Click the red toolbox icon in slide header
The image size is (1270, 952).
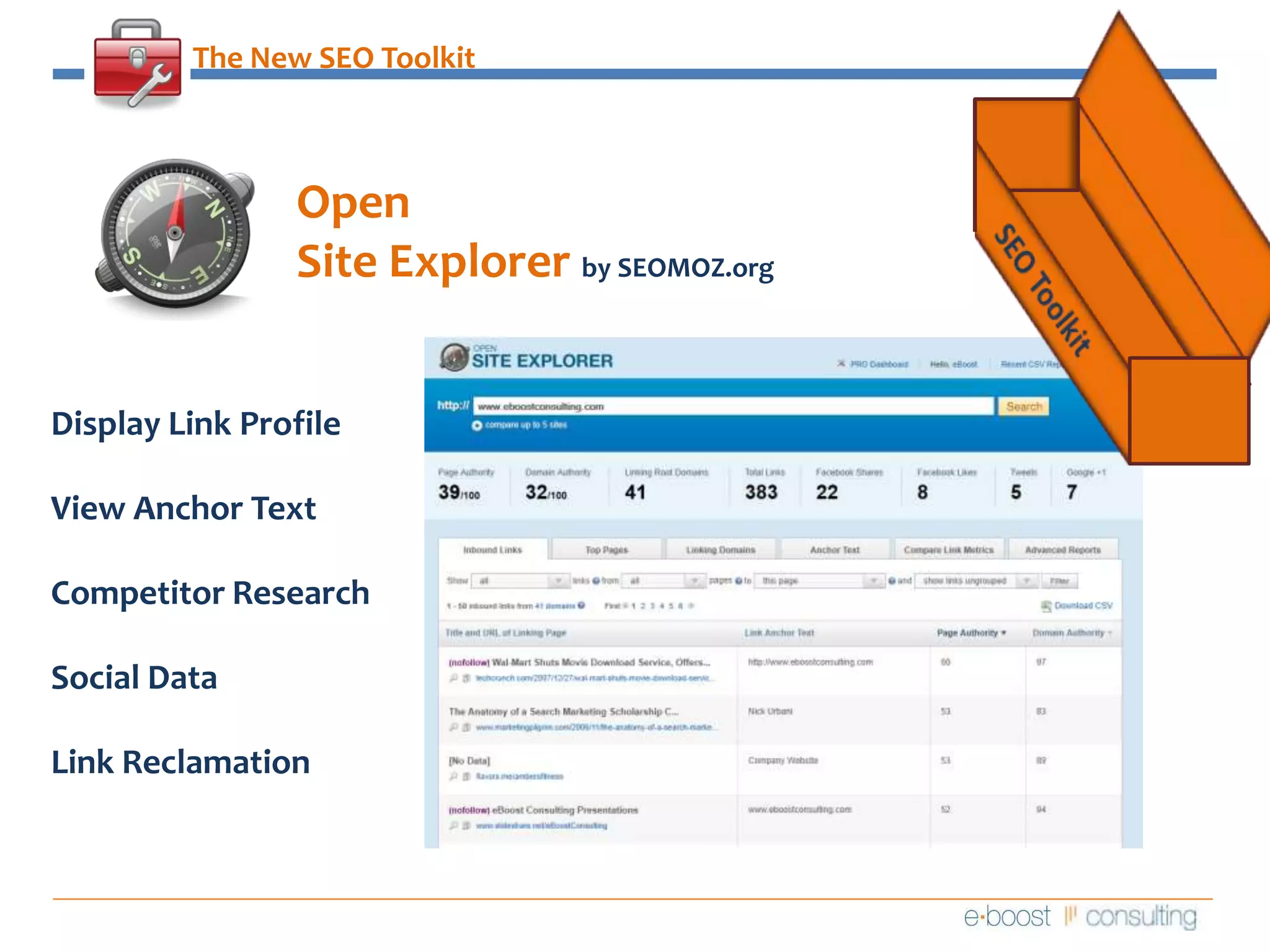coord(137,63)
